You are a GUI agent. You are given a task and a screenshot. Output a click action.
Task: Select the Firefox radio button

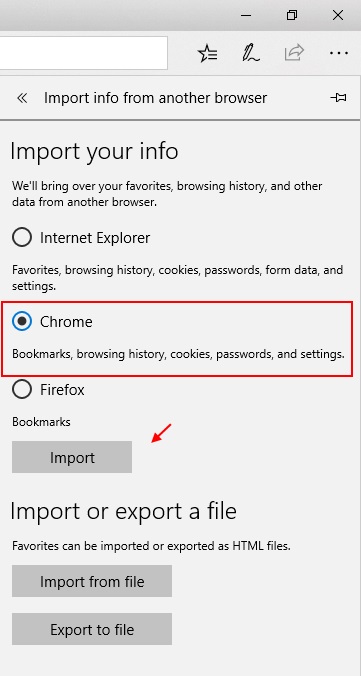click(x=22, y=389)
